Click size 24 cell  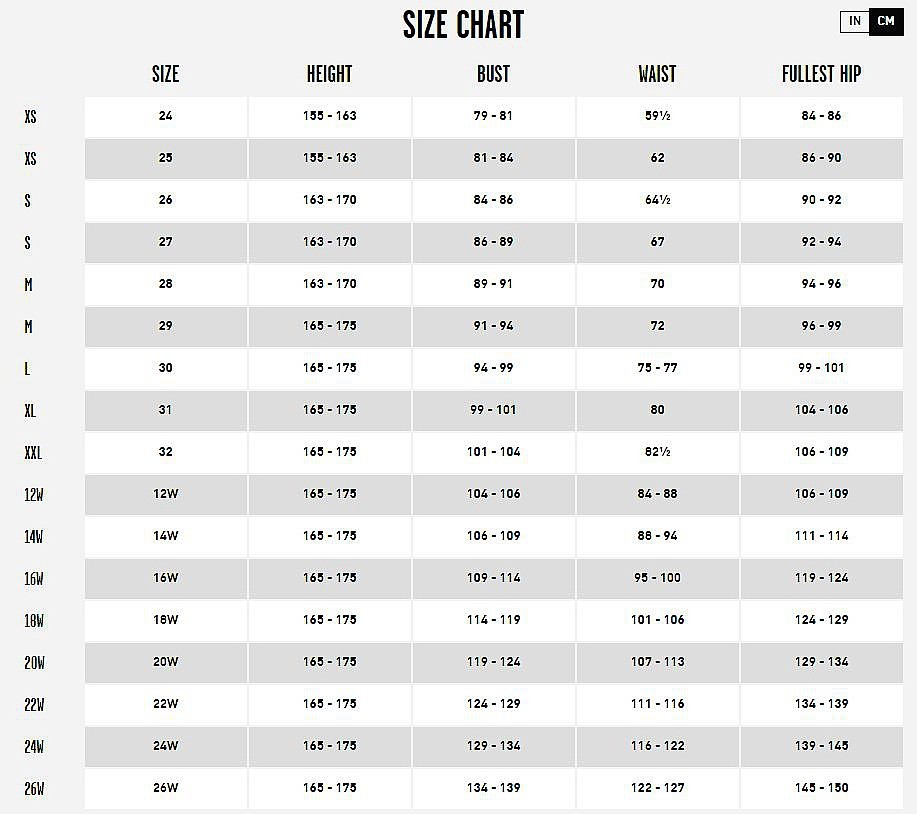166,116
